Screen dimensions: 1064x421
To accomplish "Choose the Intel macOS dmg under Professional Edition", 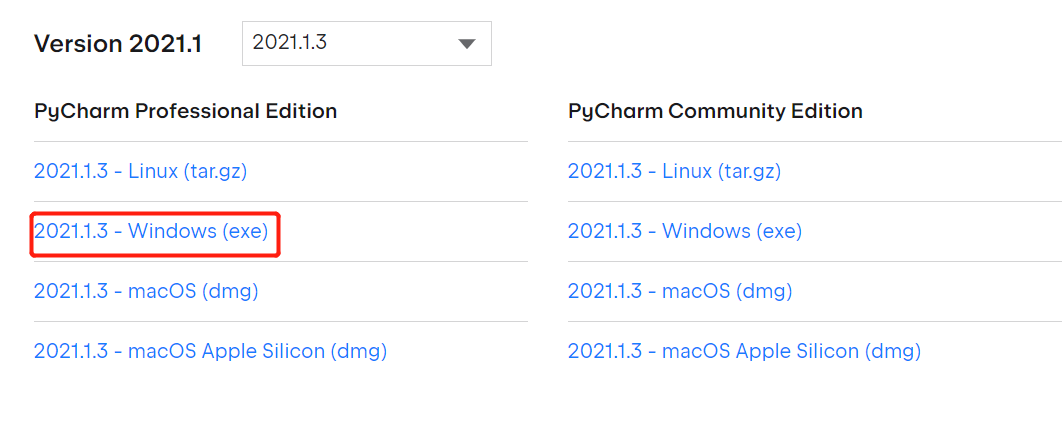I will point(146,291).
